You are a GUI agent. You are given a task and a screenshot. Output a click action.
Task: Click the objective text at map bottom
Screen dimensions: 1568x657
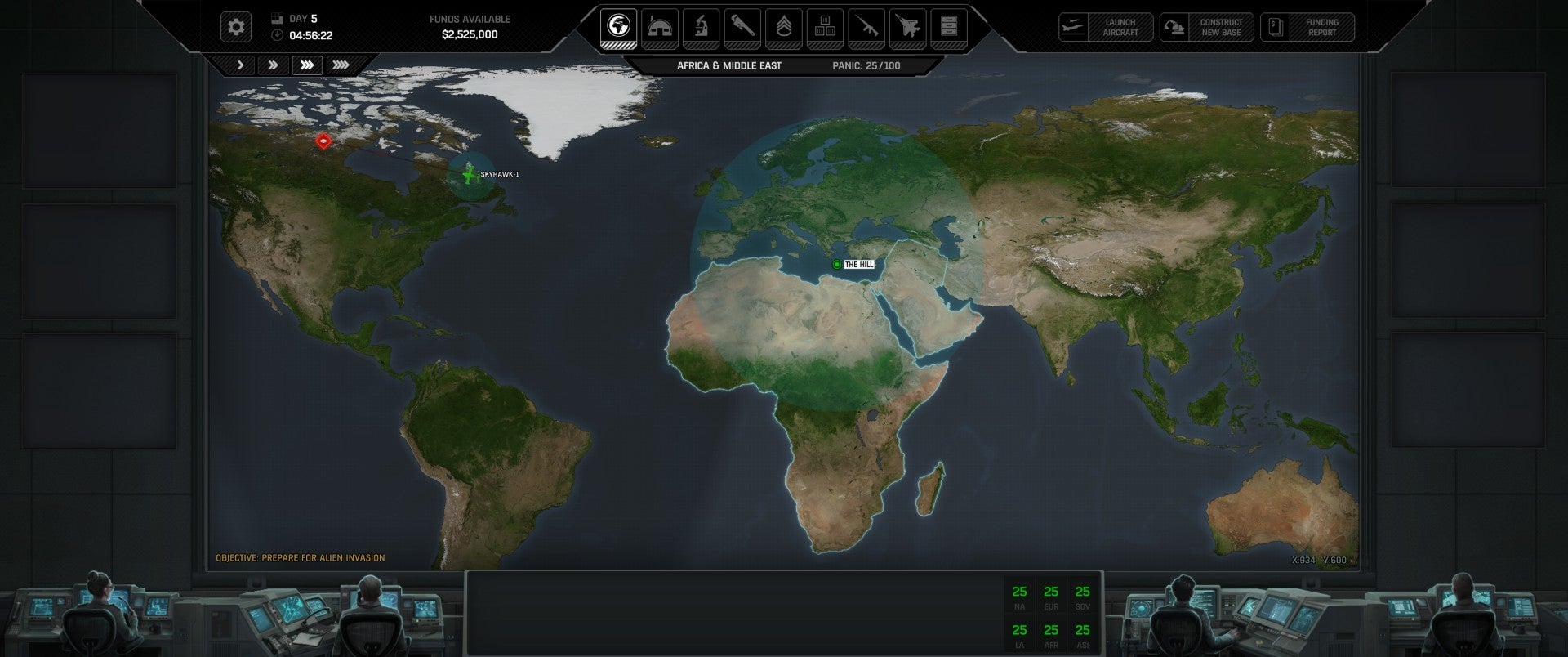tap(301, 558)
